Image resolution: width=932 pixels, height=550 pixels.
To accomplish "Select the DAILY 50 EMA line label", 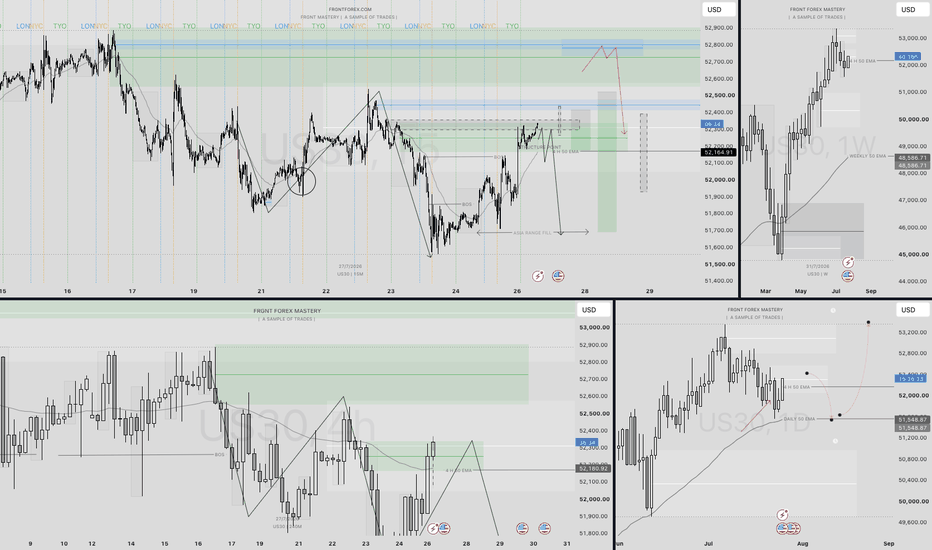I will [799, 419].
